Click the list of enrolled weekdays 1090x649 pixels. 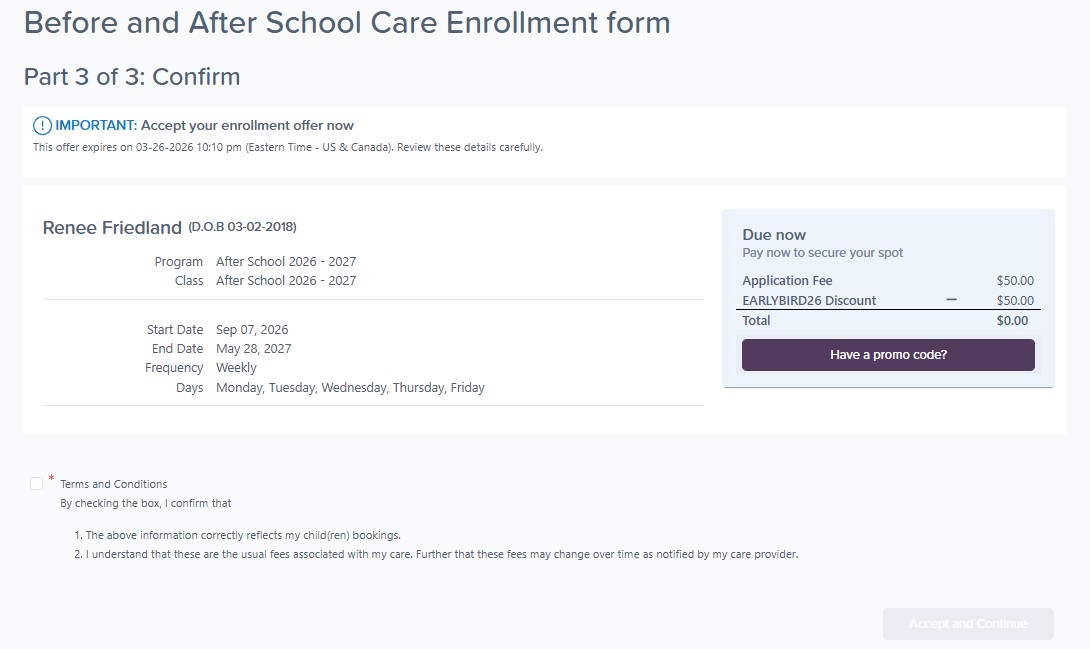(350, 388)
